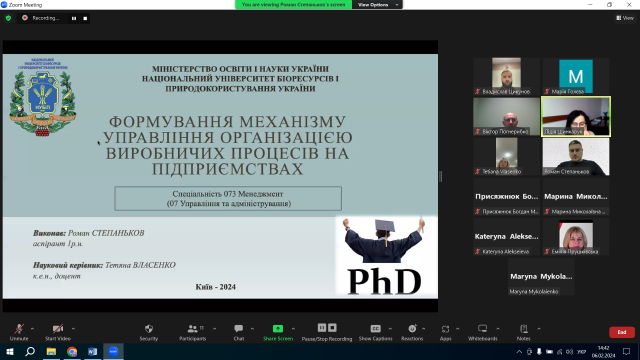Open the Windows notification center
This screenshot has width=640, height=360.
point(627,351)
